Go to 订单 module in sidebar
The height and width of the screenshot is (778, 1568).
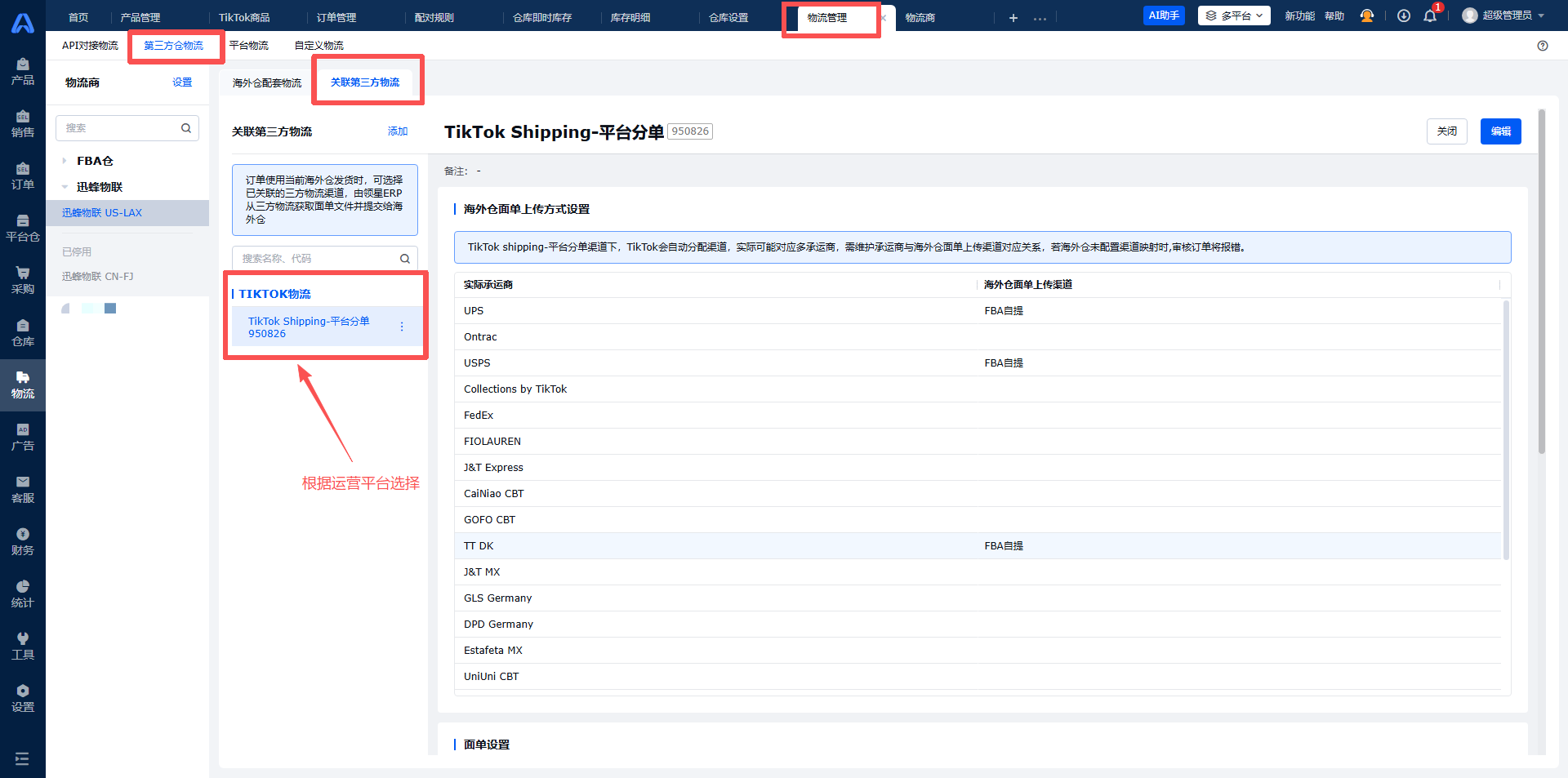[x=23, y=176]
